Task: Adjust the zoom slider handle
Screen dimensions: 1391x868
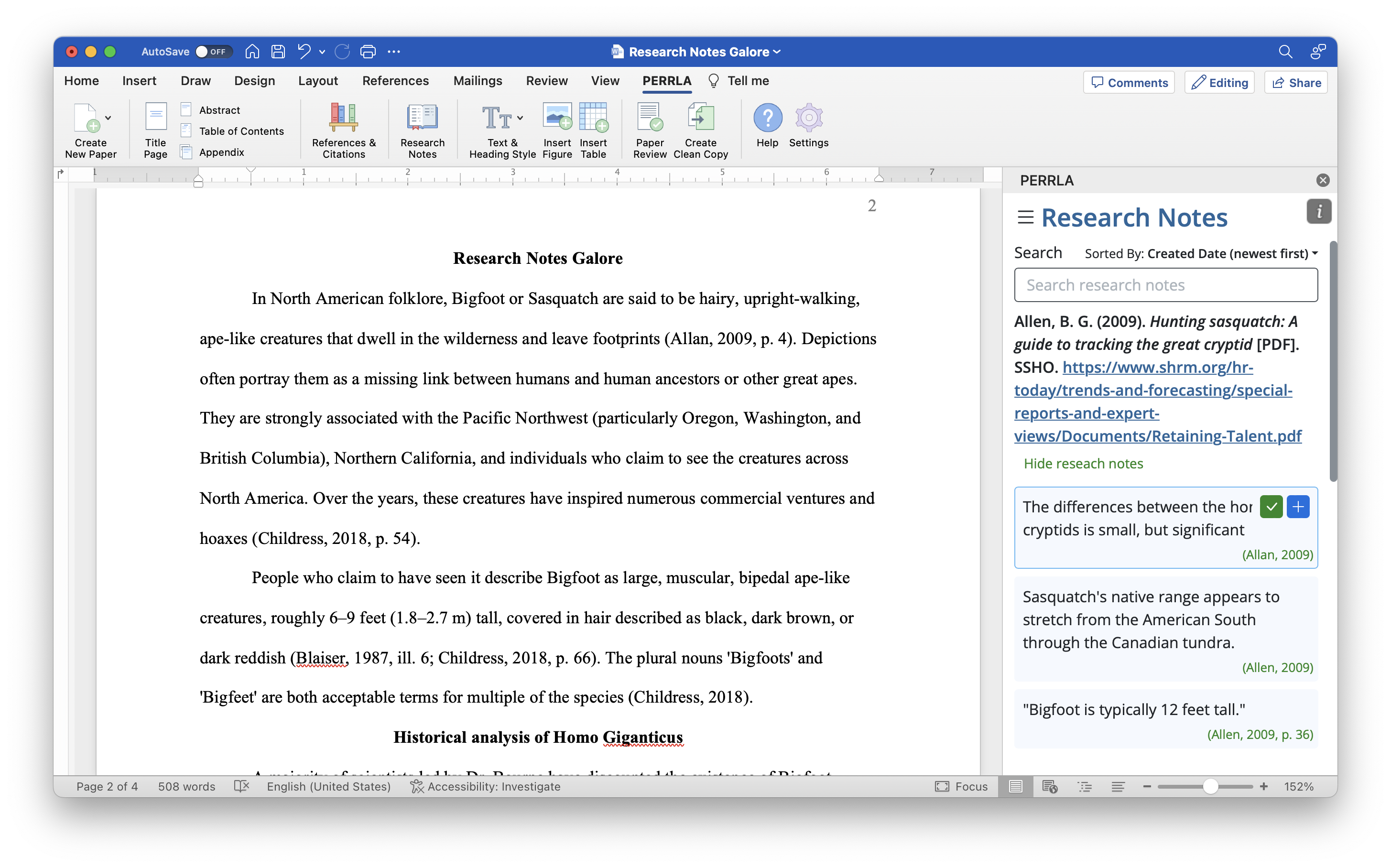Action: coord(1210,786)
